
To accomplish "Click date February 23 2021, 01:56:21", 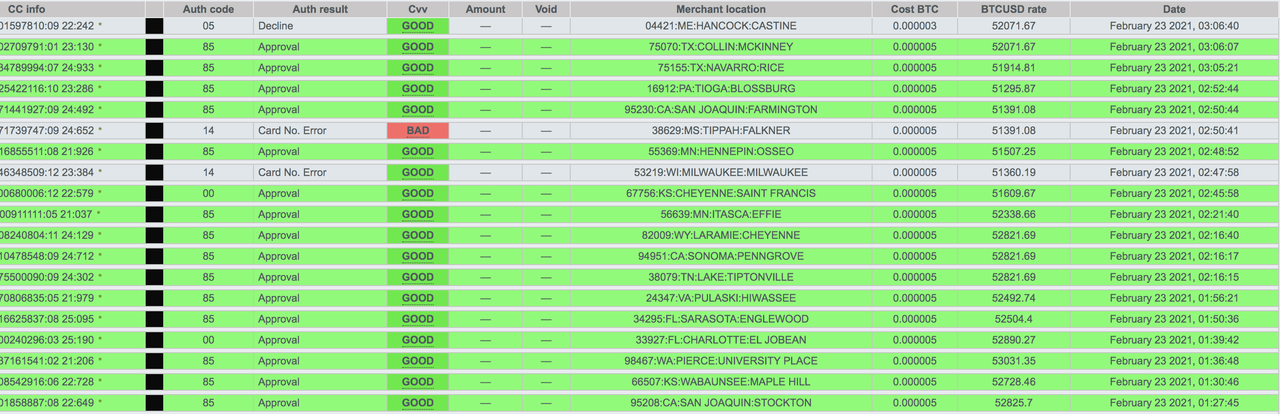I will pos(1174,299).
